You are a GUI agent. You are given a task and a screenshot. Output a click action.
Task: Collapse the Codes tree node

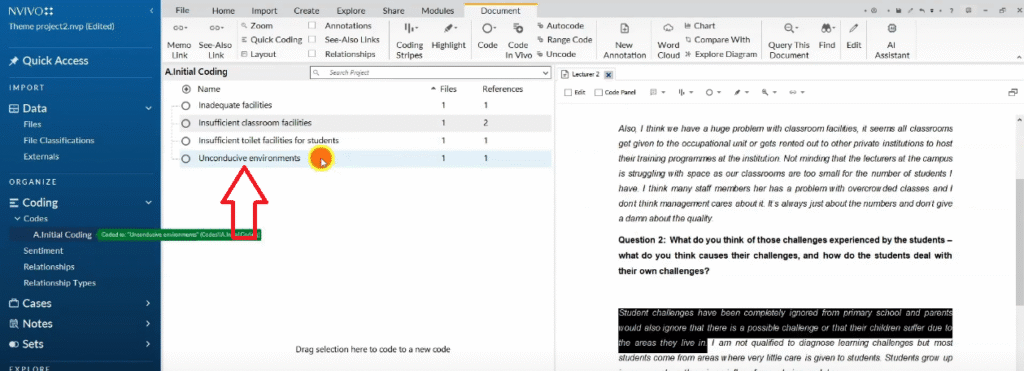click(17, 219)
